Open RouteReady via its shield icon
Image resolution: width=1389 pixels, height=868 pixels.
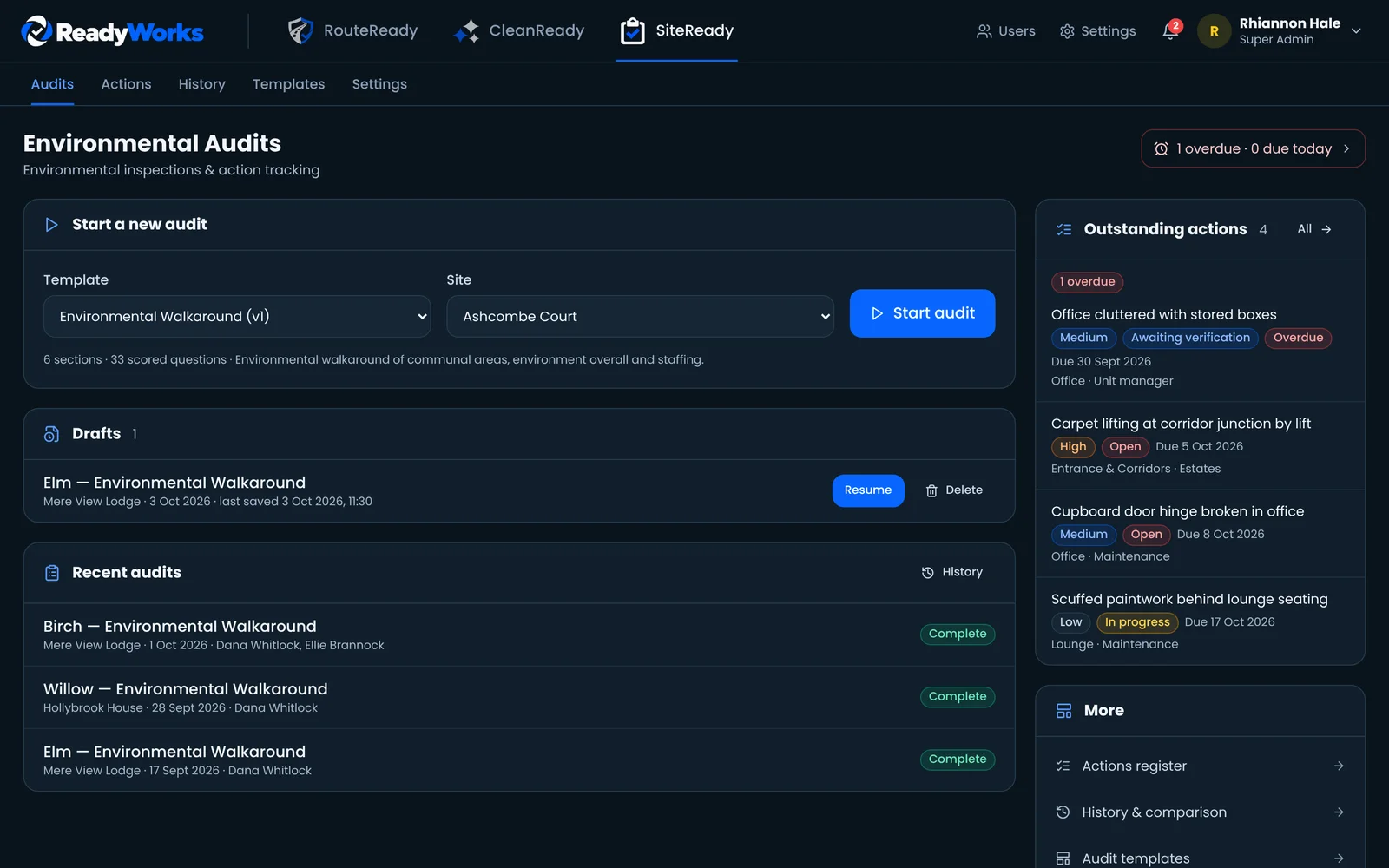(300, 30)
